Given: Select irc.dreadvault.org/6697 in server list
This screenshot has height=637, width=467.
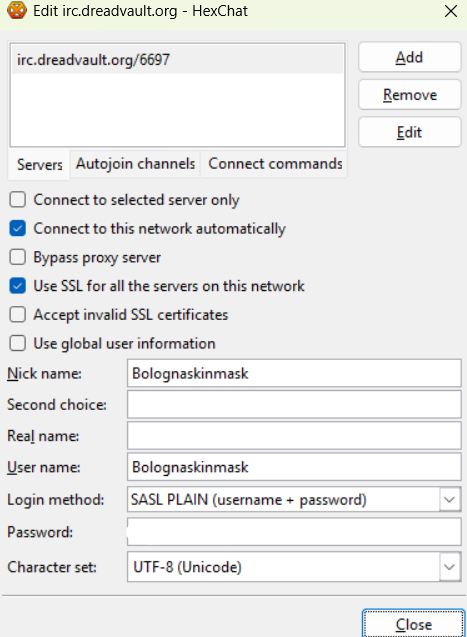Looking at the screenshot, I should pos(177,60).
